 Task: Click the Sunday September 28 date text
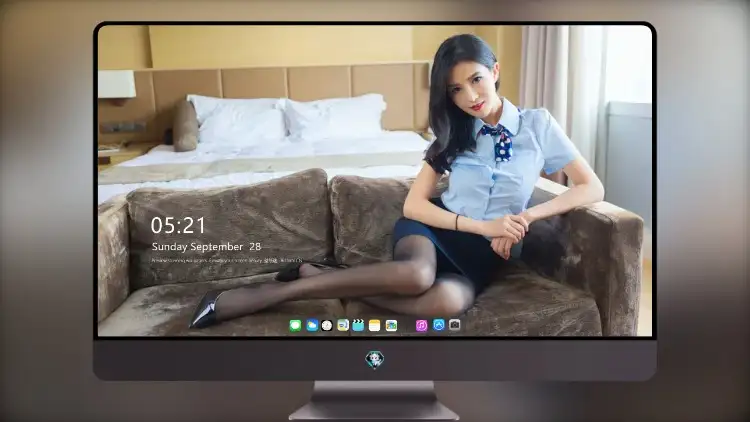[x=206, y=247]
